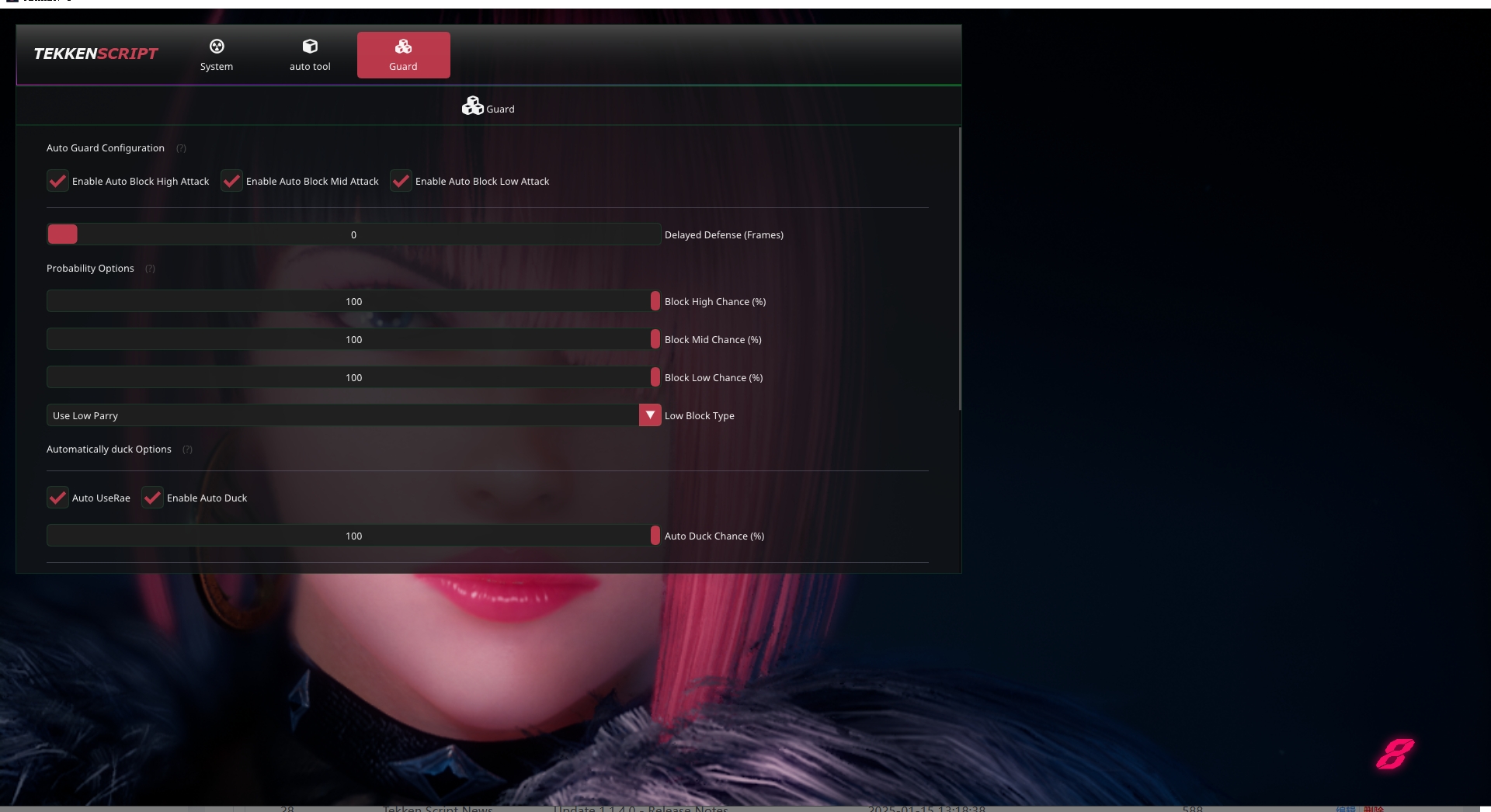Click the Delayed Defense (Frames) label
This screenshot has height=812, width=1491.
coord(724,234)
